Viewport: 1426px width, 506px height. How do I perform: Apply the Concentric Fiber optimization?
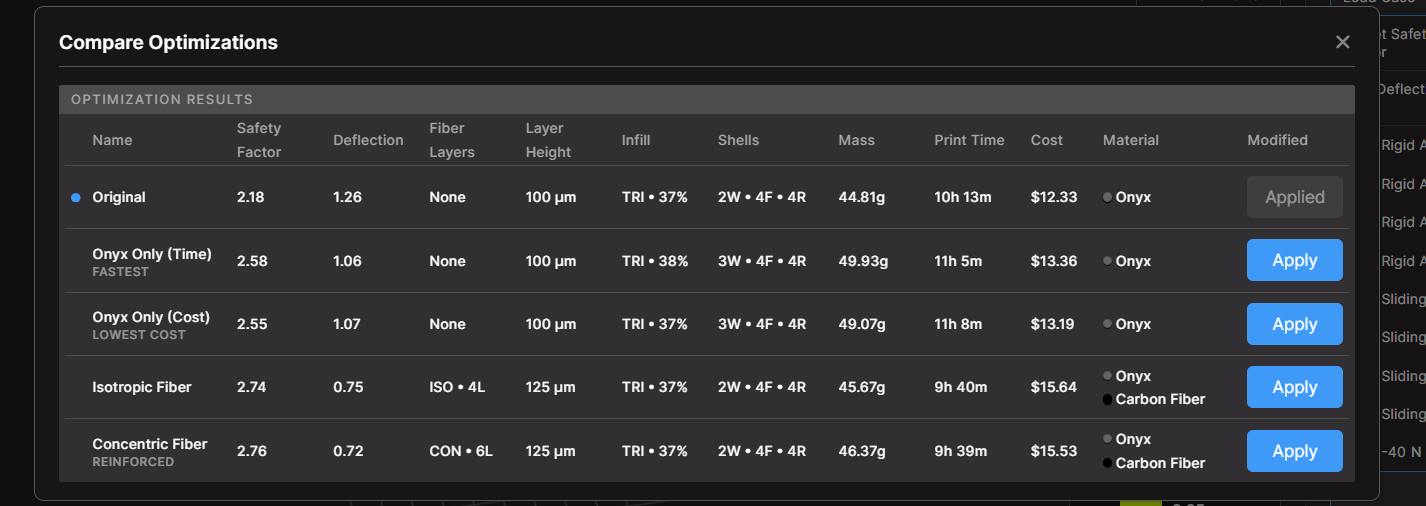tap(1294, 451)
